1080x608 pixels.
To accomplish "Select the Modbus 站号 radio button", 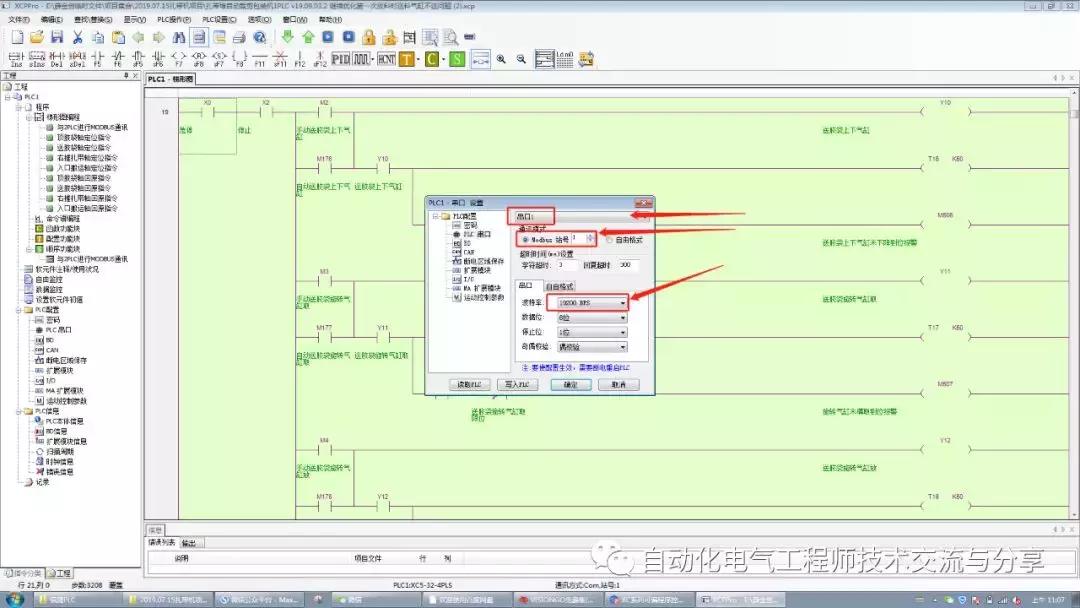I will tap(524, 239).
